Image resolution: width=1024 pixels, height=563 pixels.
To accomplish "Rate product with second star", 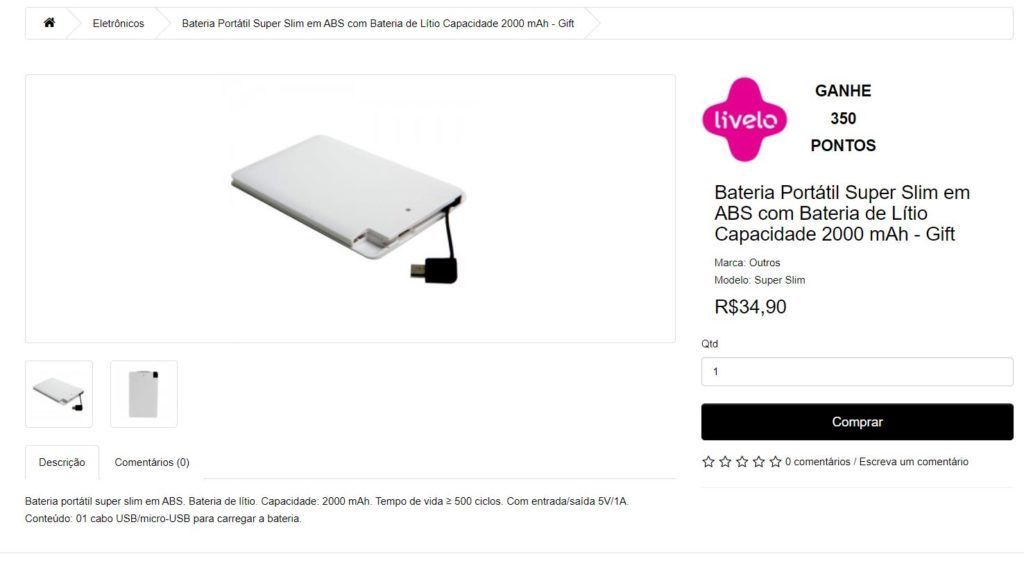I will click(725, 462).
